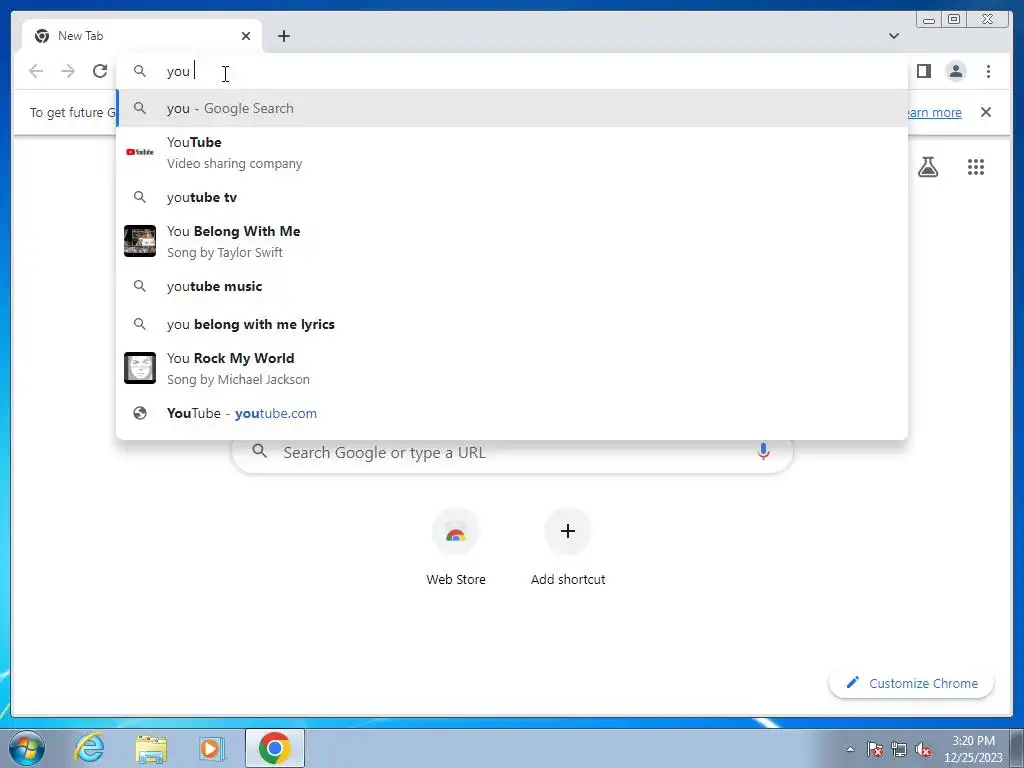Click the muted volume tray icon

coord(923,749)
